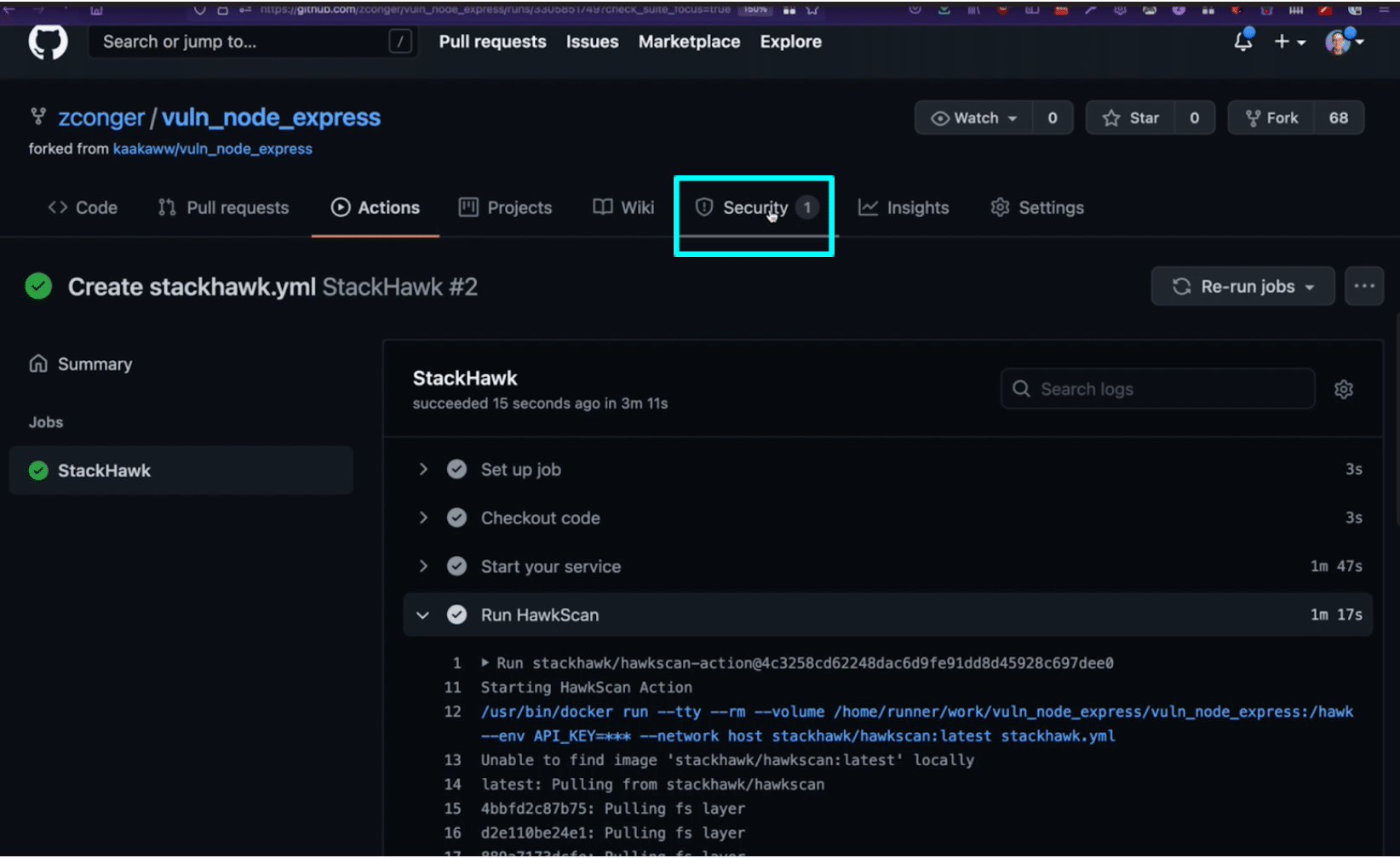Screen dimensions: 1400x858
Task: Click the fork icon beside repository name
Action: (38, 117)
